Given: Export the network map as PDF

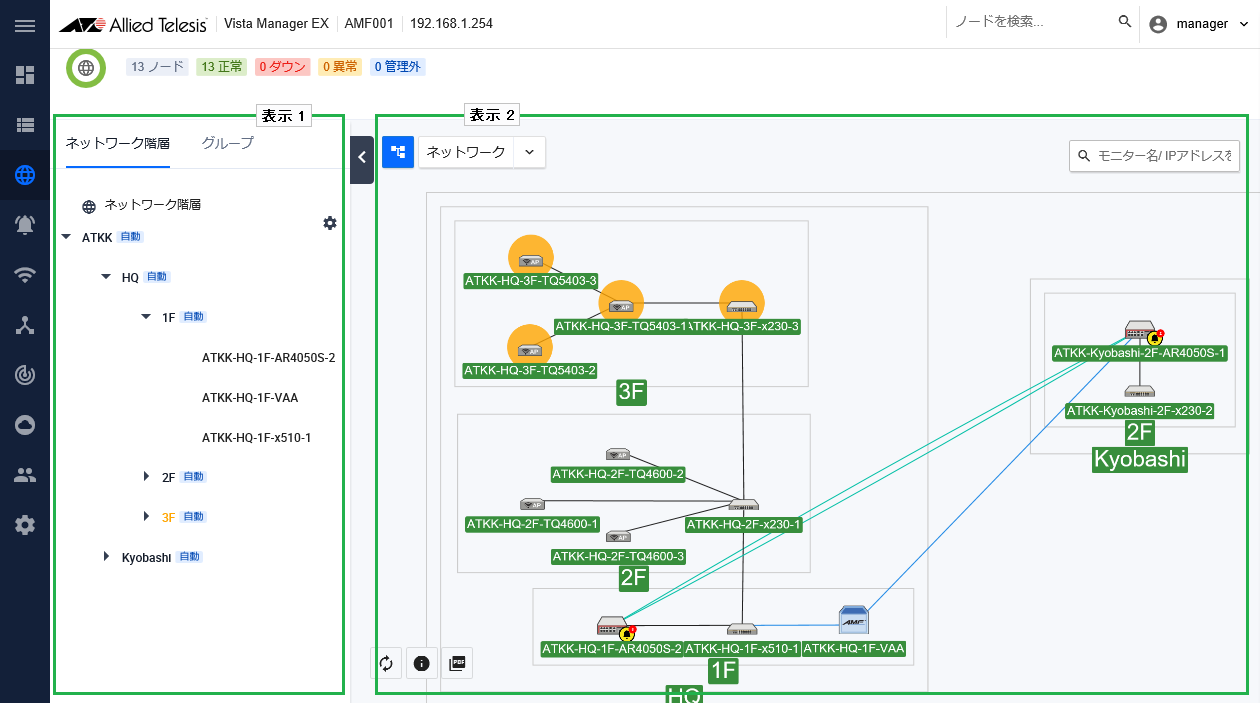Looking at the screenshot, I should [457, 663].
